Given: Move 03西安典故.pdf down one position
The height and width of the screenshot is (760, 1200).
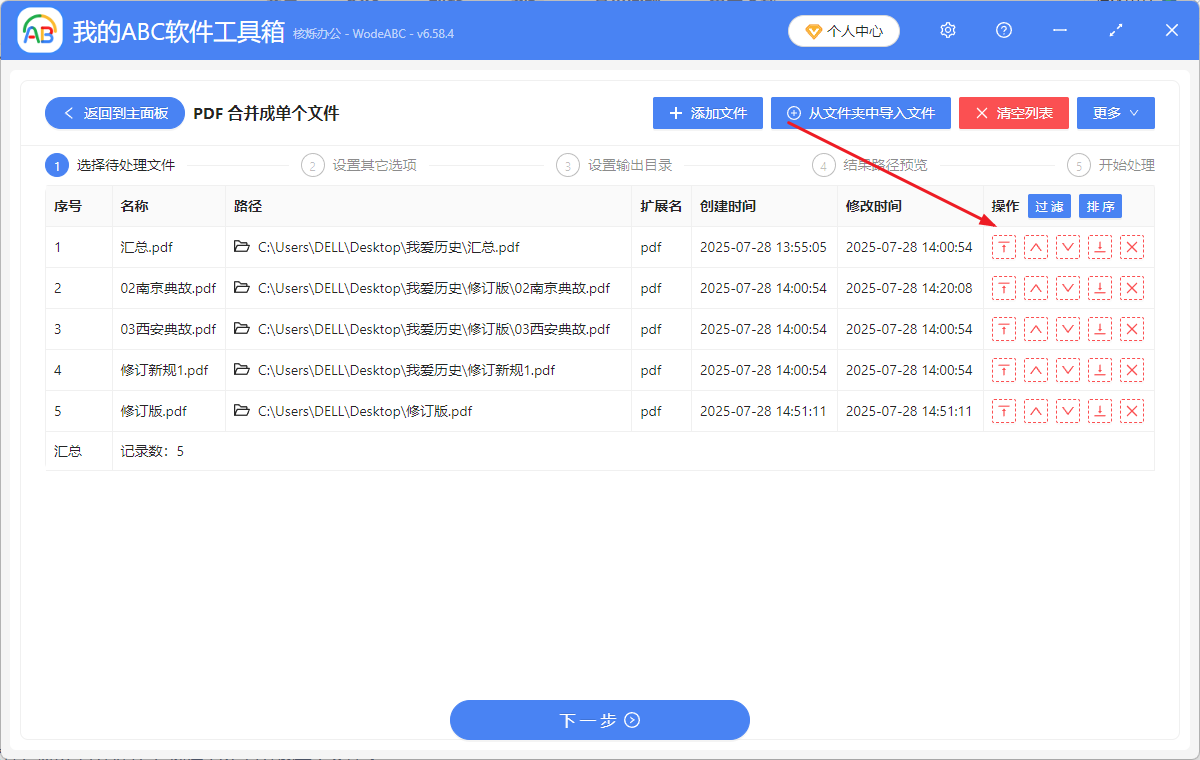Looking at the screenshot, I should [x=1067, y=329].
